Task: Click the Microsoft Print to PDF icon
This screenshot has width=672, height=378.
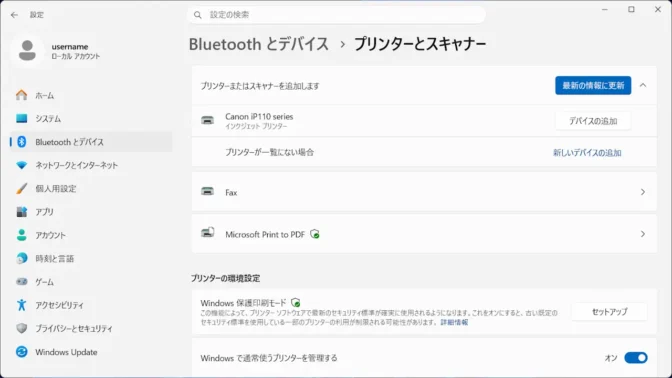Action: (x=207, y=233)
